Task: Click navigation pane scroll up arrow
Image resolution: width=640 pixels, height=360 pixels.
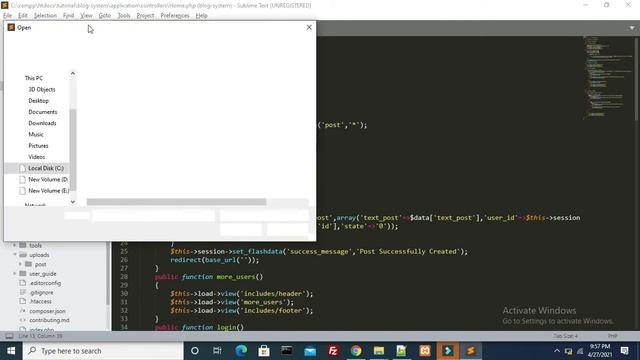Action: (73, 73)
